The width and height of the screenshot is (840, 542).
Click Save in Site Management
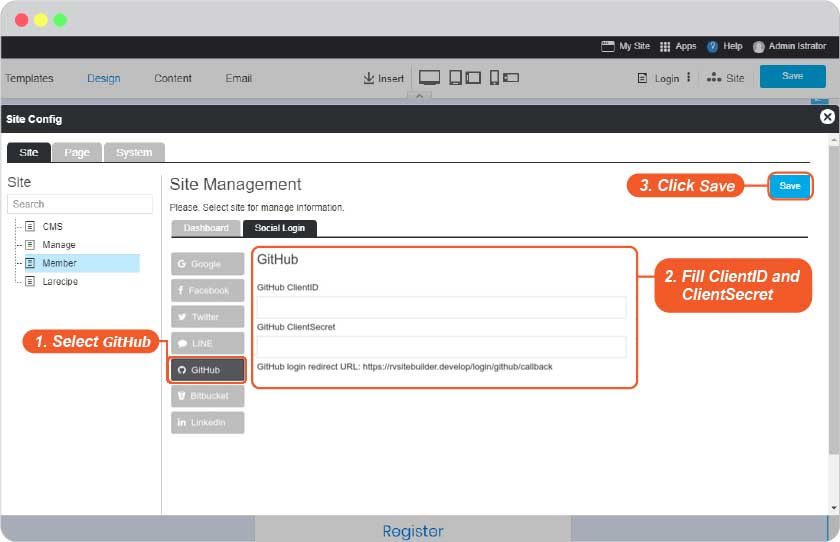[x=790, y=186]
